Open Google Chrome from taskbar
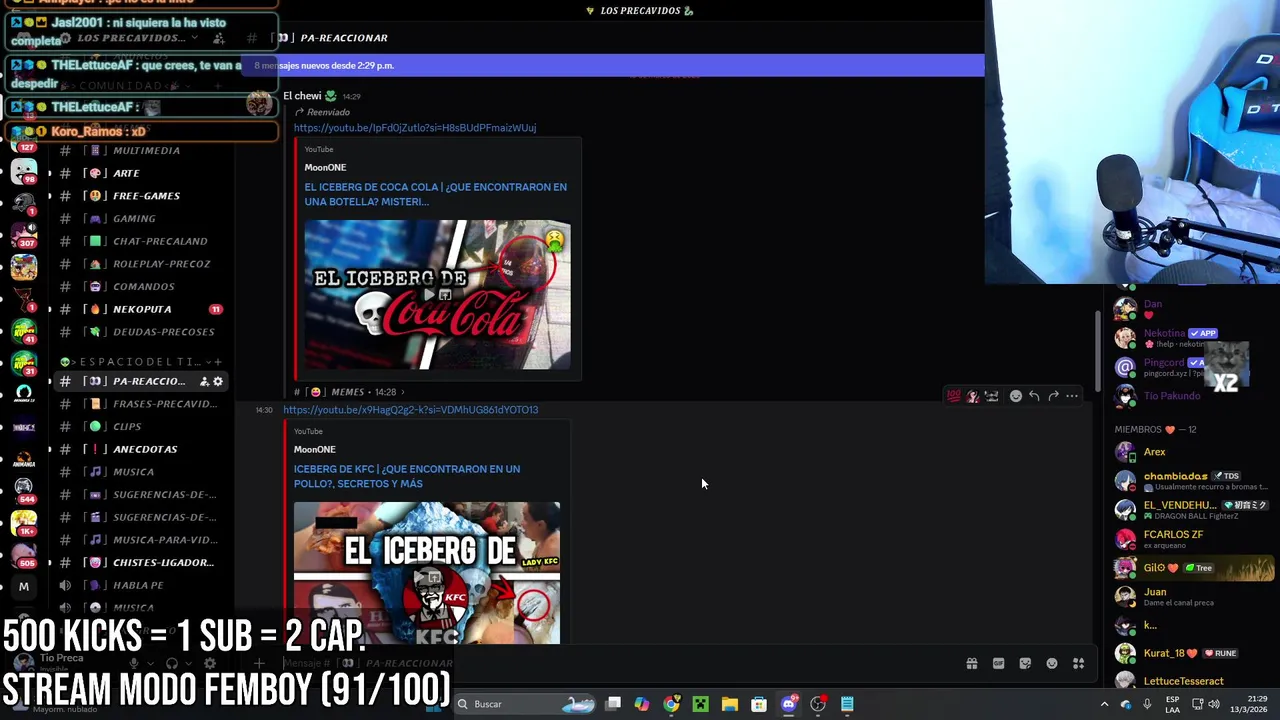 (x=671, y=704)
